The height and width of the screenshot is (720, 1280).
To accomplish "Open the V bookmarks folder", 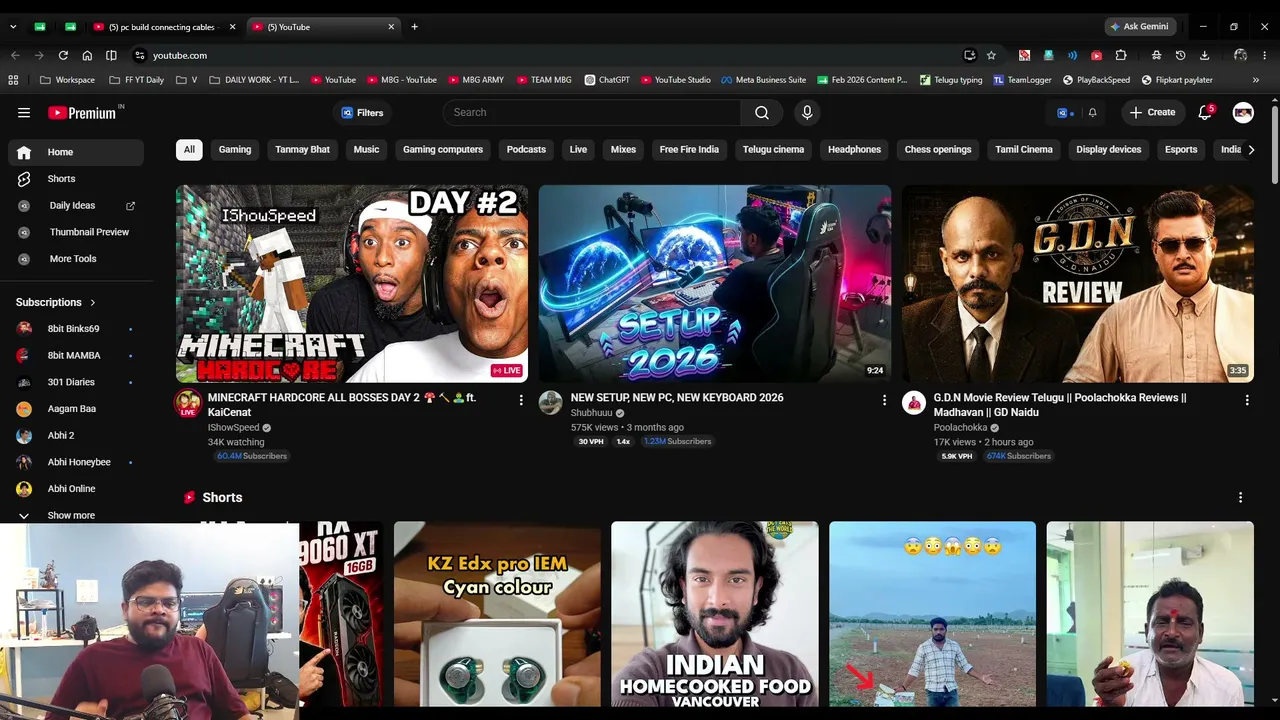I will 187,80.
